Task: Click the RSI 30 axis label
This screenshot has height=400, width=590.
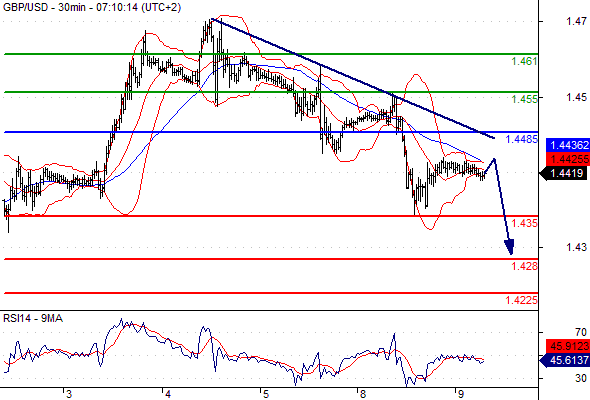Action: [x=581, y=378]
